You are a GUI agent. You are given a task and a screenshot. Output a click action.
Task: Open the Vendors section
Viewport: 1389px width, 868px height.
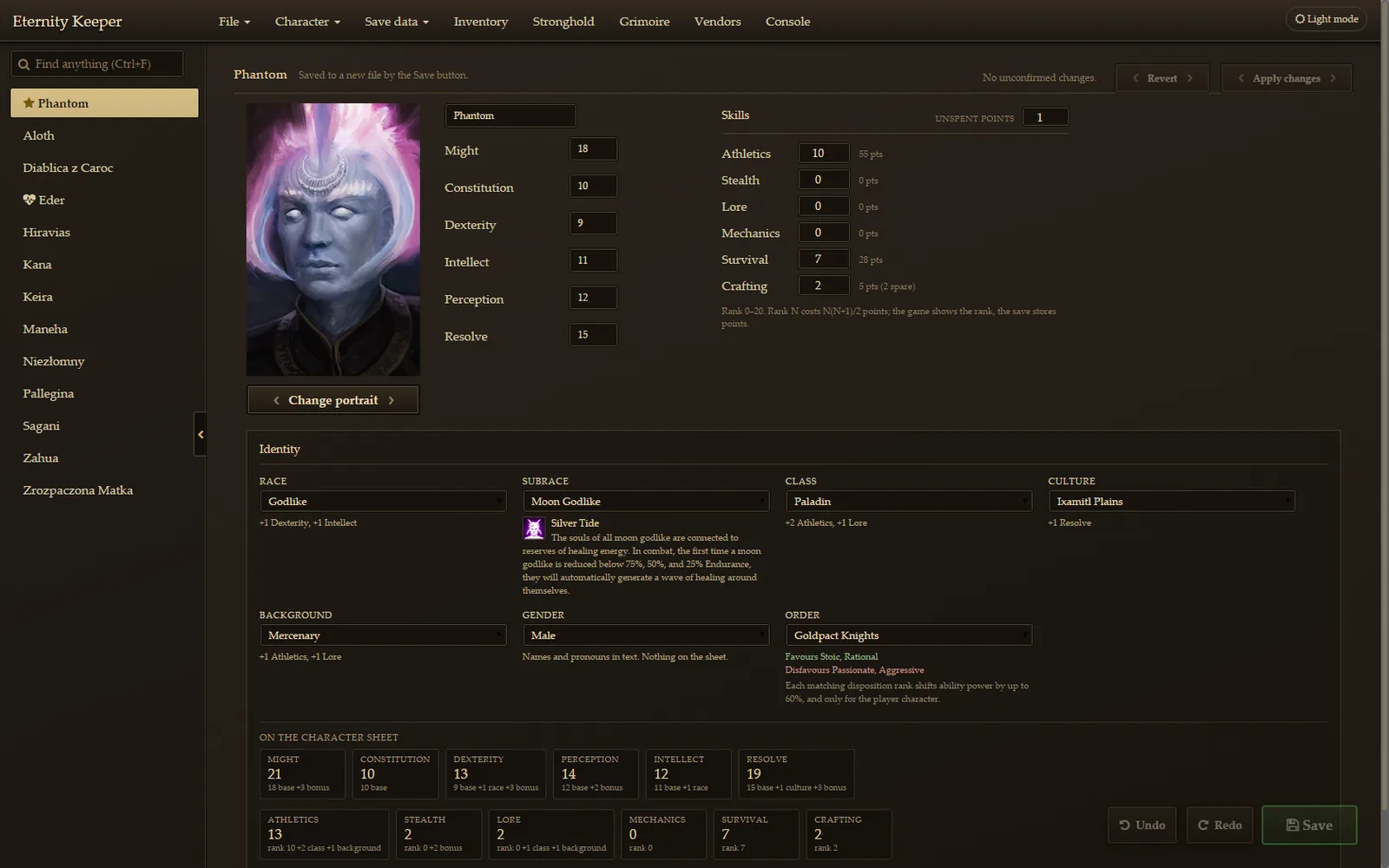[x=717, y=22]
